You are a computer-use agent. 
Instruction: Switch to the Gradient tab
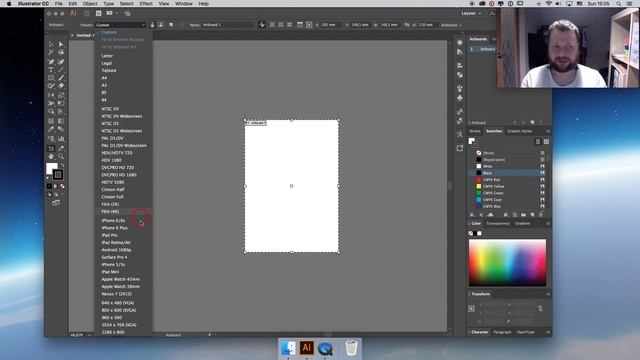coord(522,224)
